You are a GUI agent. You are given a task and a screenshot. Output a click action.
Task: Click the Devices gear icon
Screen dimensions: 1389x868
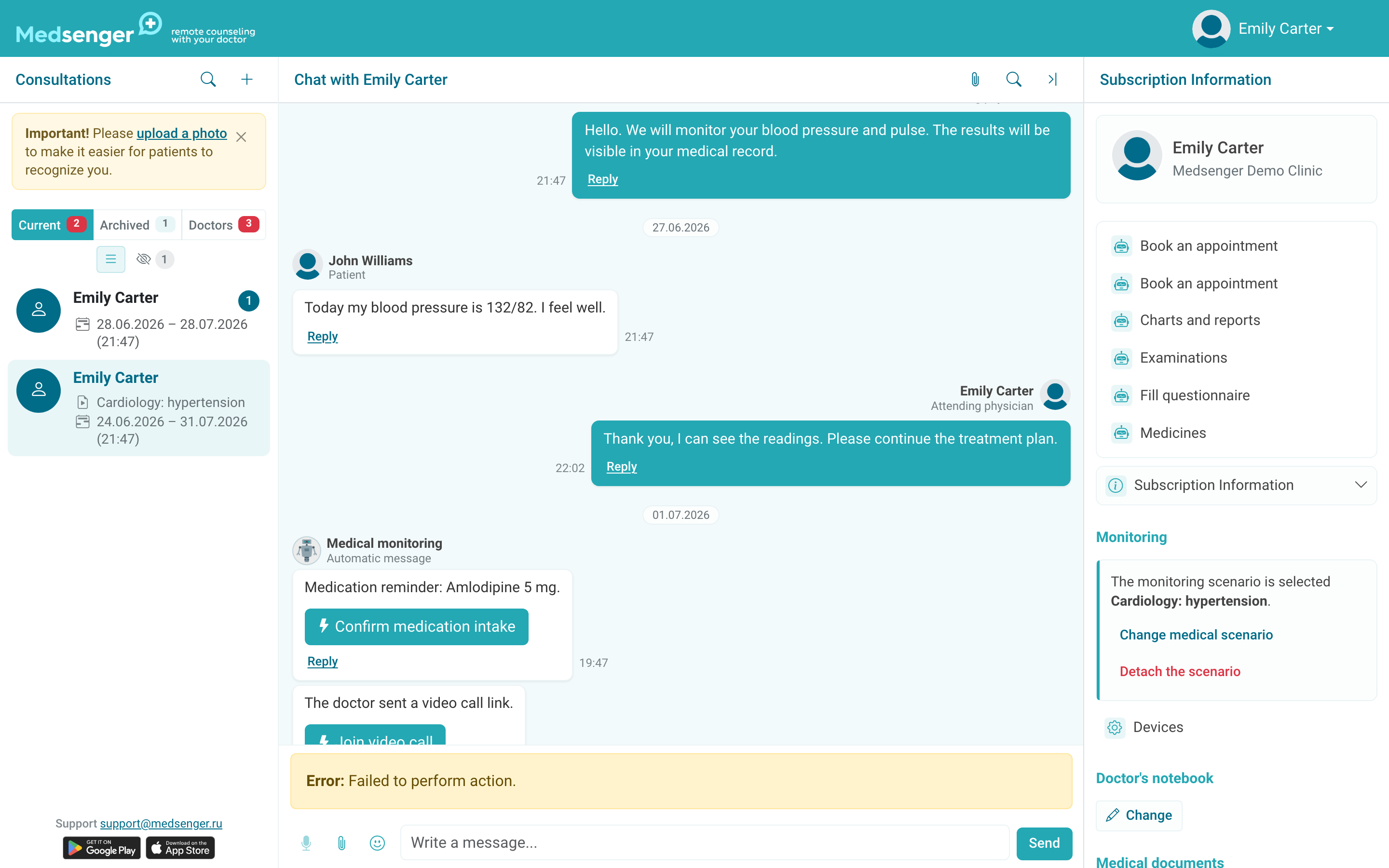click(1115, 727)
